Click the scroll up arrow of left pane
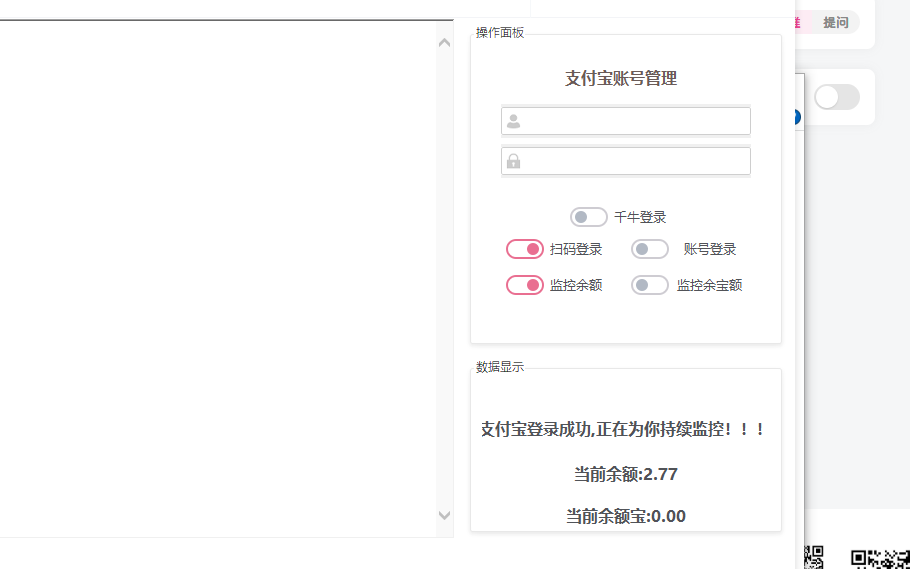Viewport: 910px width, 569px height. [445, 42]
